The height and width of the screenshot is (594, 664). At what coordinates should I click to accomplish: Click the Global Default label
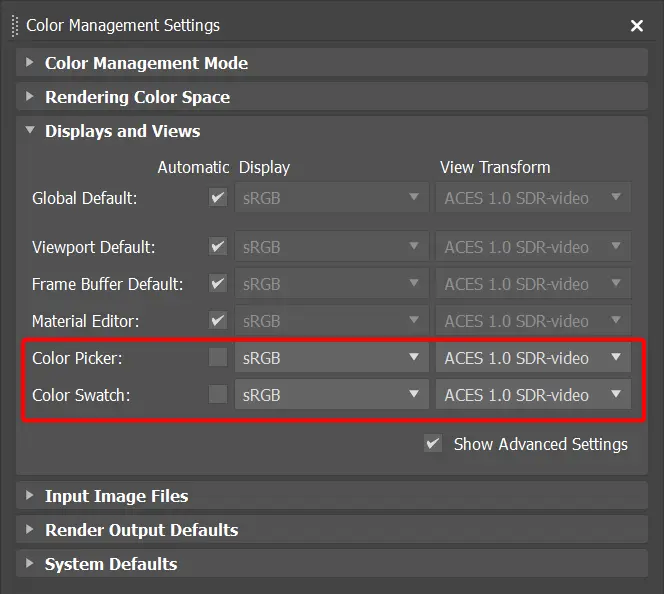click(x=84, y=198)
